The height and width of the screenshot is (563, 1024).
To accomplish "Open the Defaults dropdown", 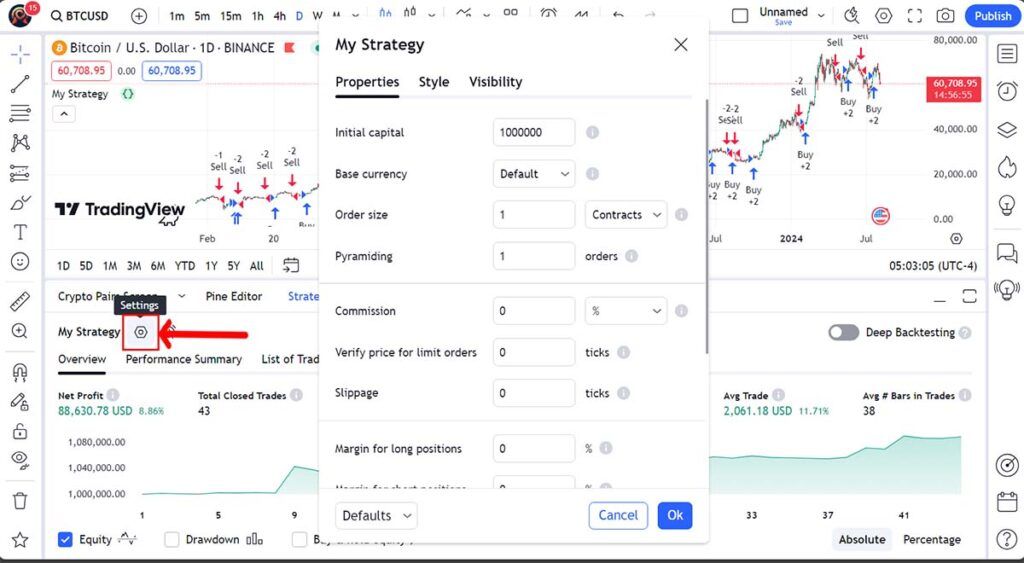I will pyautogui.click(x=376, y=516).
